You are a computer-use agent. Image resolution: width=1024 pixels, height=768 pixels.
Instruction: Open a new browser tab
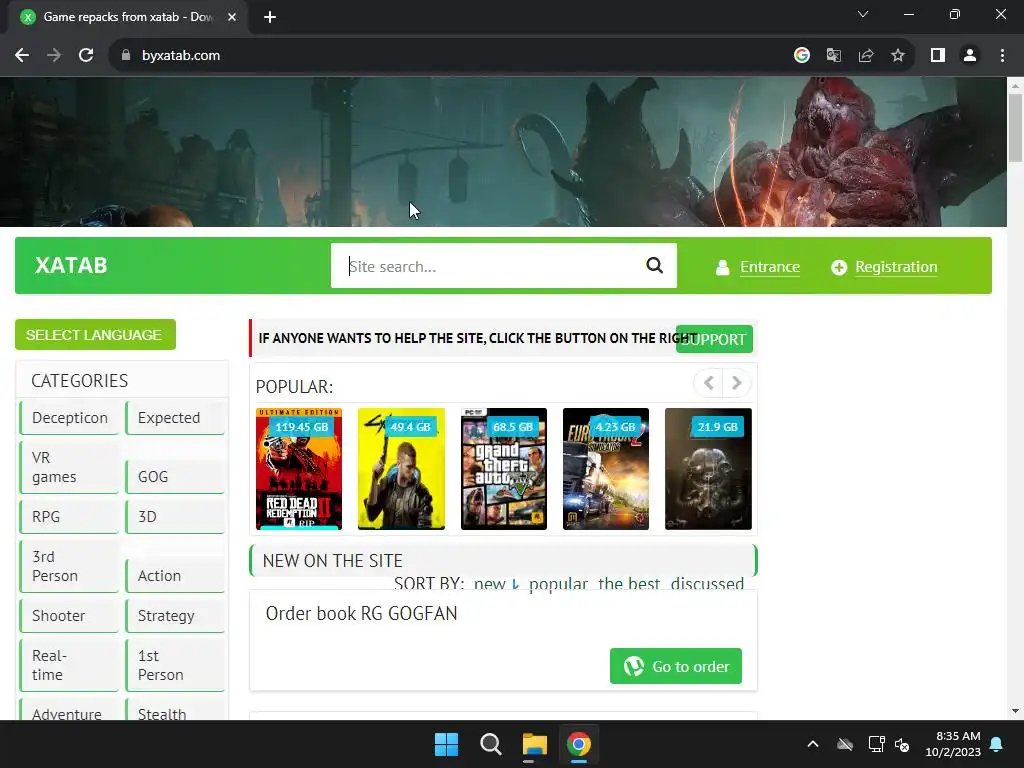270,17
